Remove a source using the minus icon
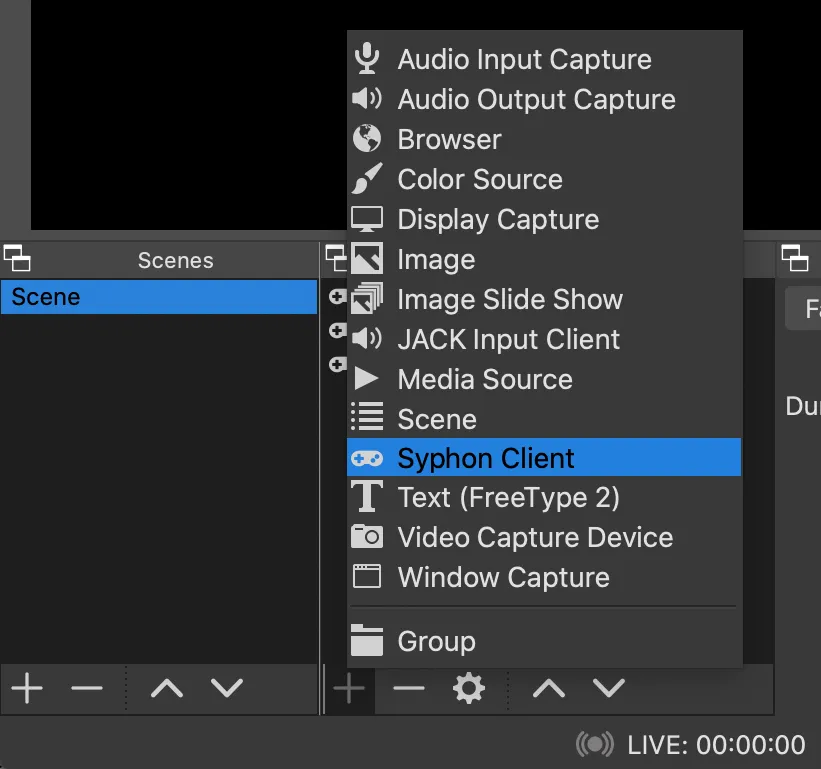Viewport: 821px width, 769px height. (x=407, y=688)
